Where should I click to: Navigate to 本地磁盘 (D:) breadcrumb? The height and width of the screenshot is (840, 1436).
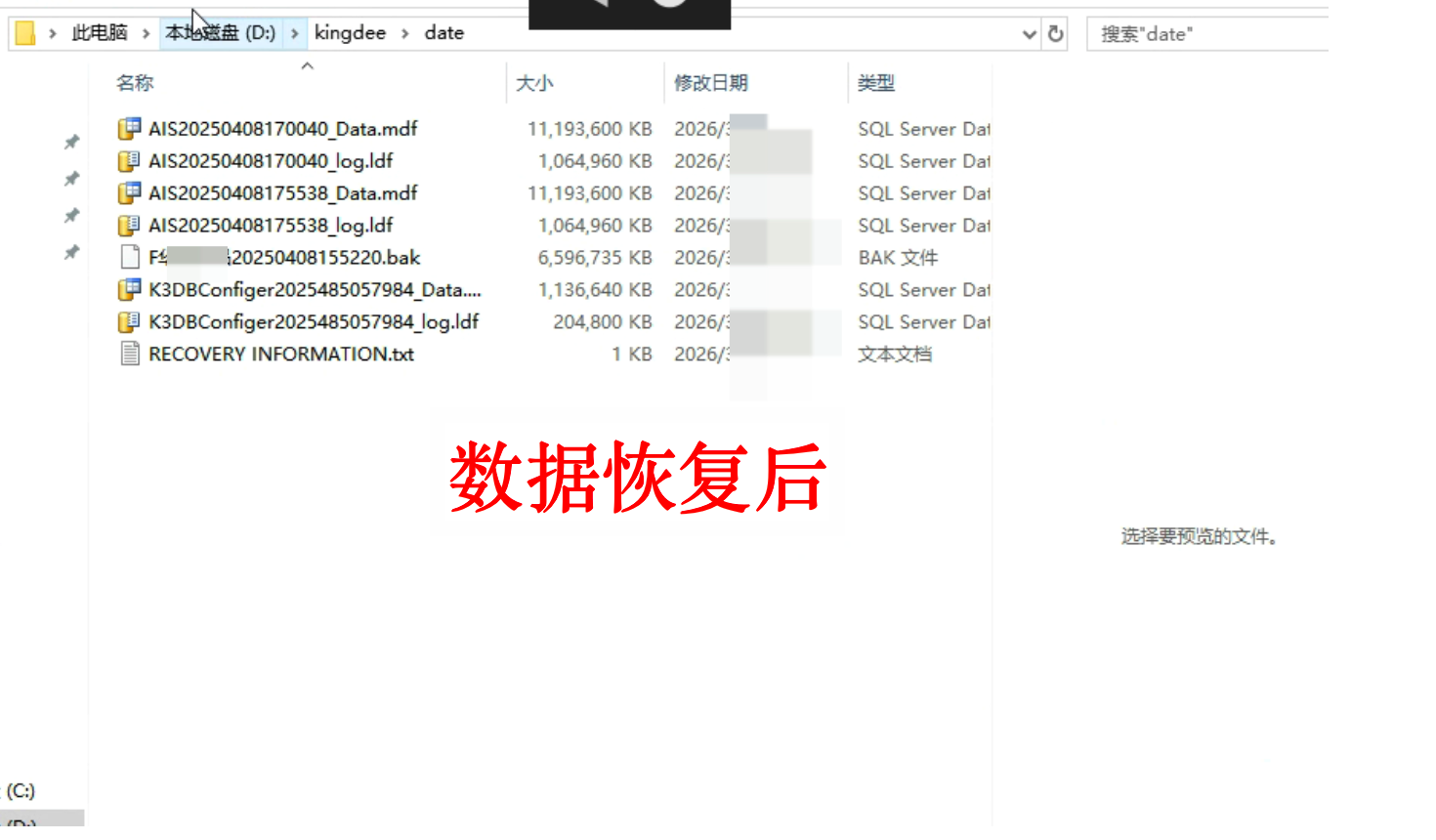(220, 33)
